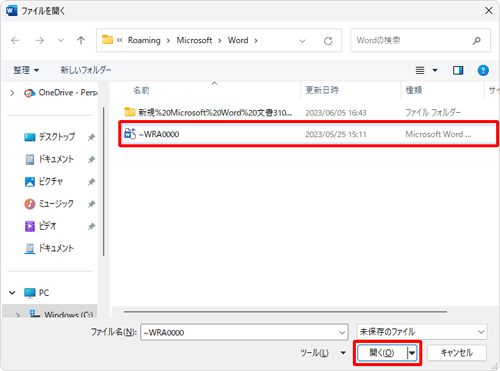500x371 pixels.
Task: Click the Microsoft Word type cell
Action: pos(438,134)
